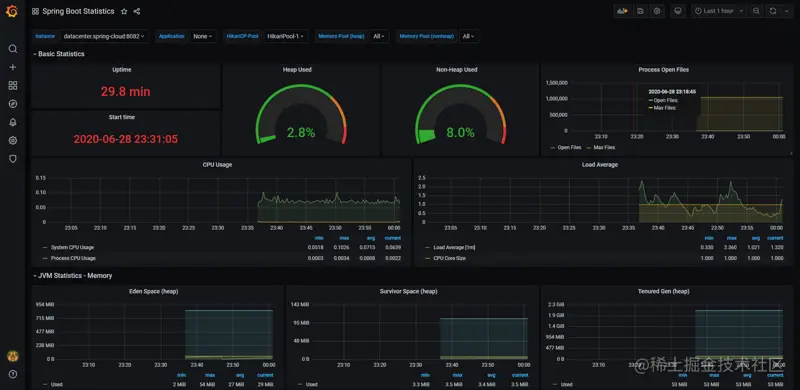This screenshot has width=800, height=390.
Task: Open the Dashboards icon in sidebar
Action: tap(13, 86)
